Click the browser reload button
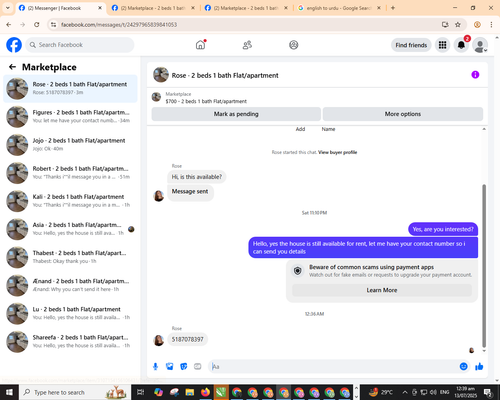The width and height of the screenshot is (500, 400). (37, 24)
